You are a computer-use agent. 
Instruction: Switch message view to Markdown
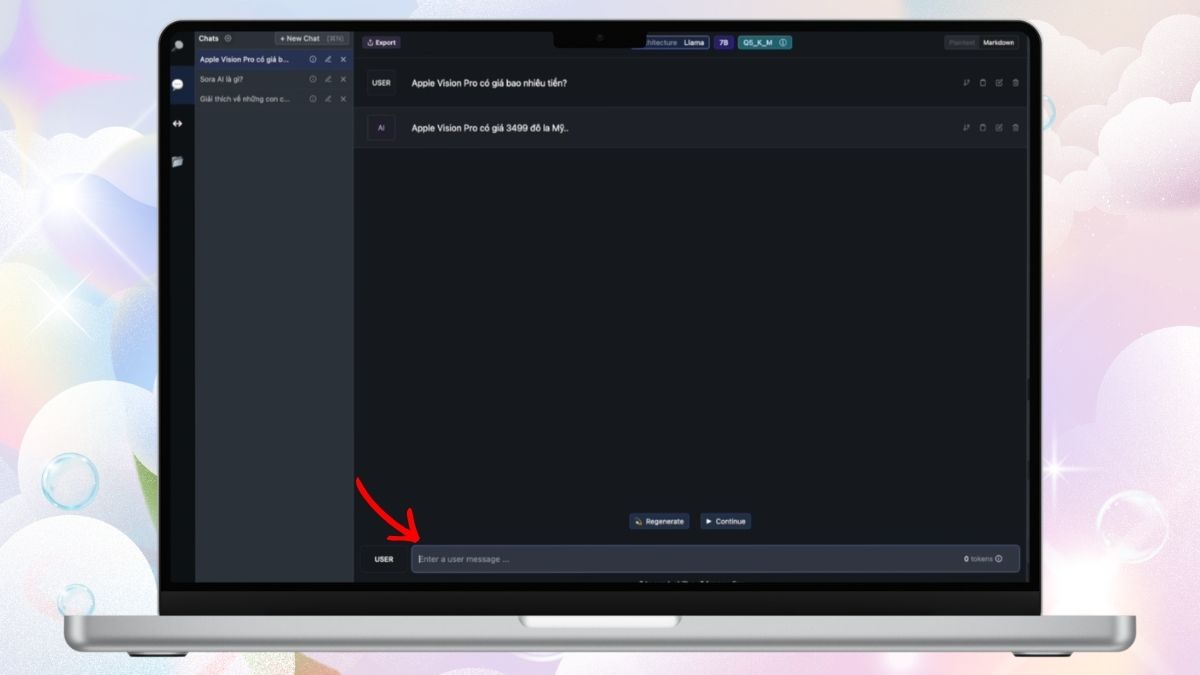pos(998,43)
